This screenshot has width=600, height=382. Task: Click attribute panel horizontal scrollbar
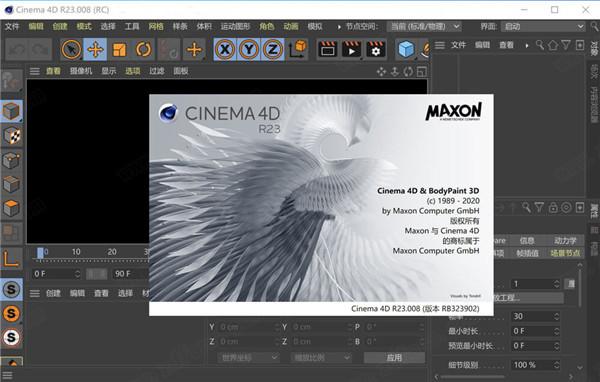473,377
